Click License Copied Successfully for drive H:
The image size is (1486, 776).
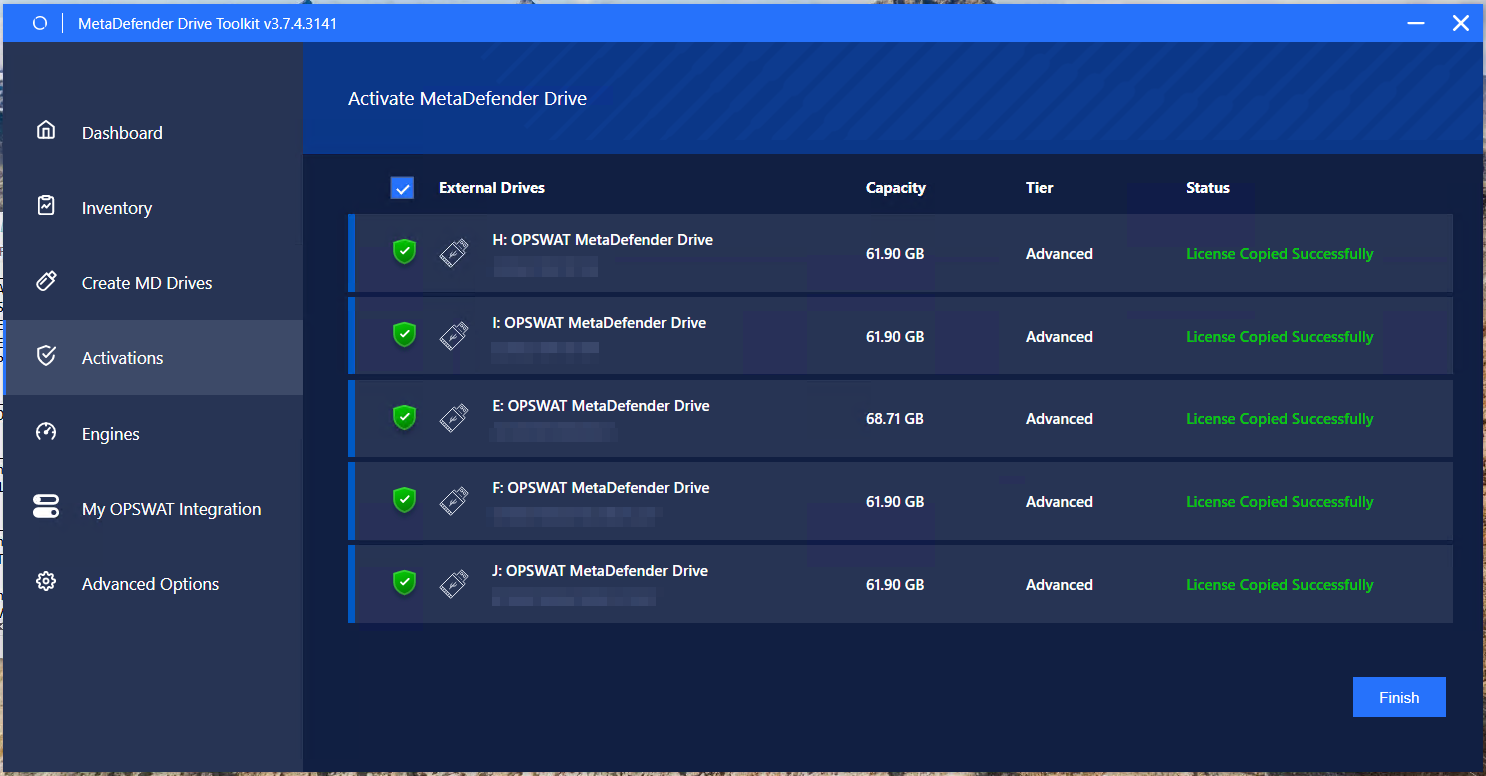[1280, 254]
